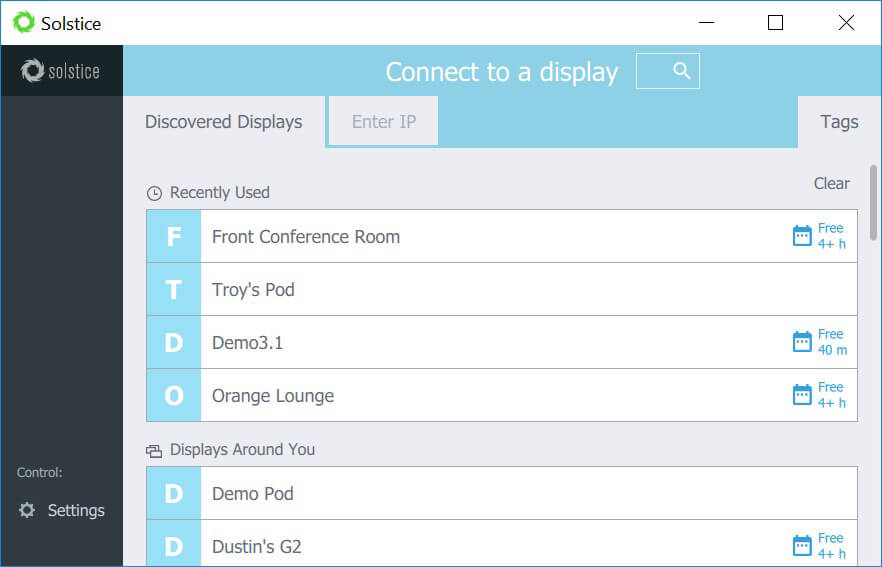Click the Recently Used clock icon
The image size is (882, 567).
tap(154, 194)
